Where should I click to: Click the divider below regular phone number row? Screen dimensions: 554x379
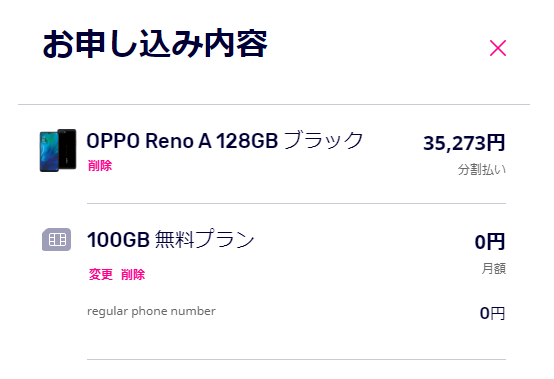(x=296, y=360)
